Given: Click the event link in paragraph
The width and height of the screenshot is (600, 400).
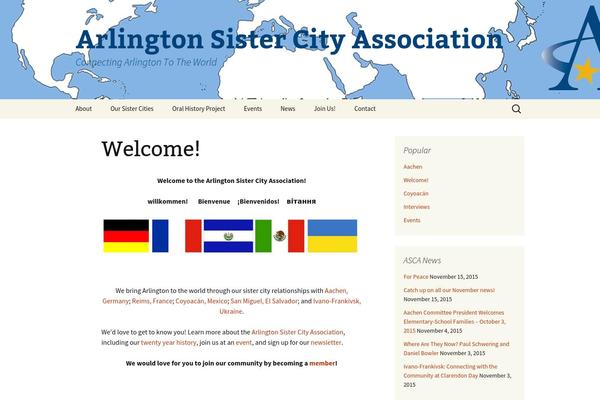Looking at the screenshot, I should click(x=244, y=342).
